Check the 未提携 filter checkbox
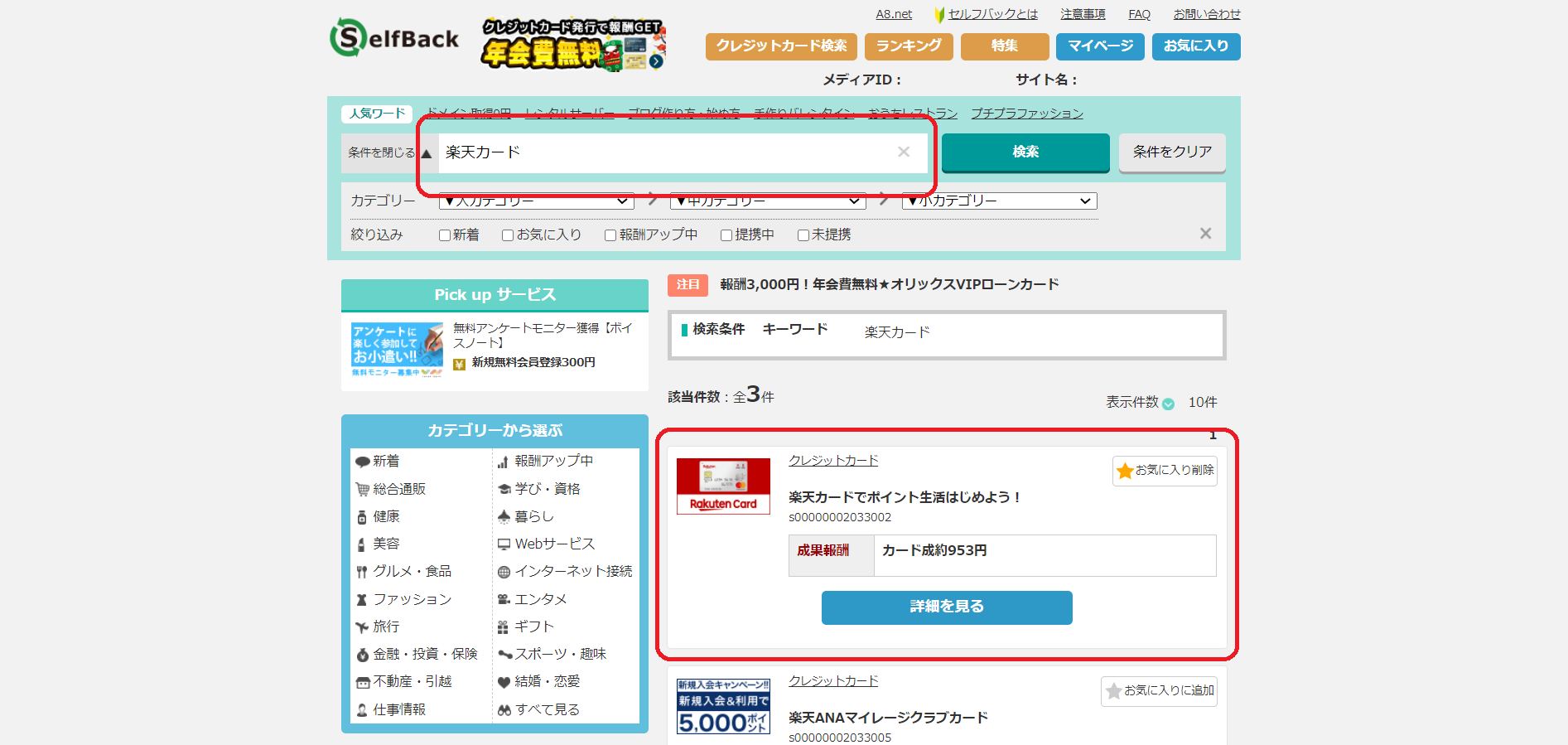 (x=803, y=235)
